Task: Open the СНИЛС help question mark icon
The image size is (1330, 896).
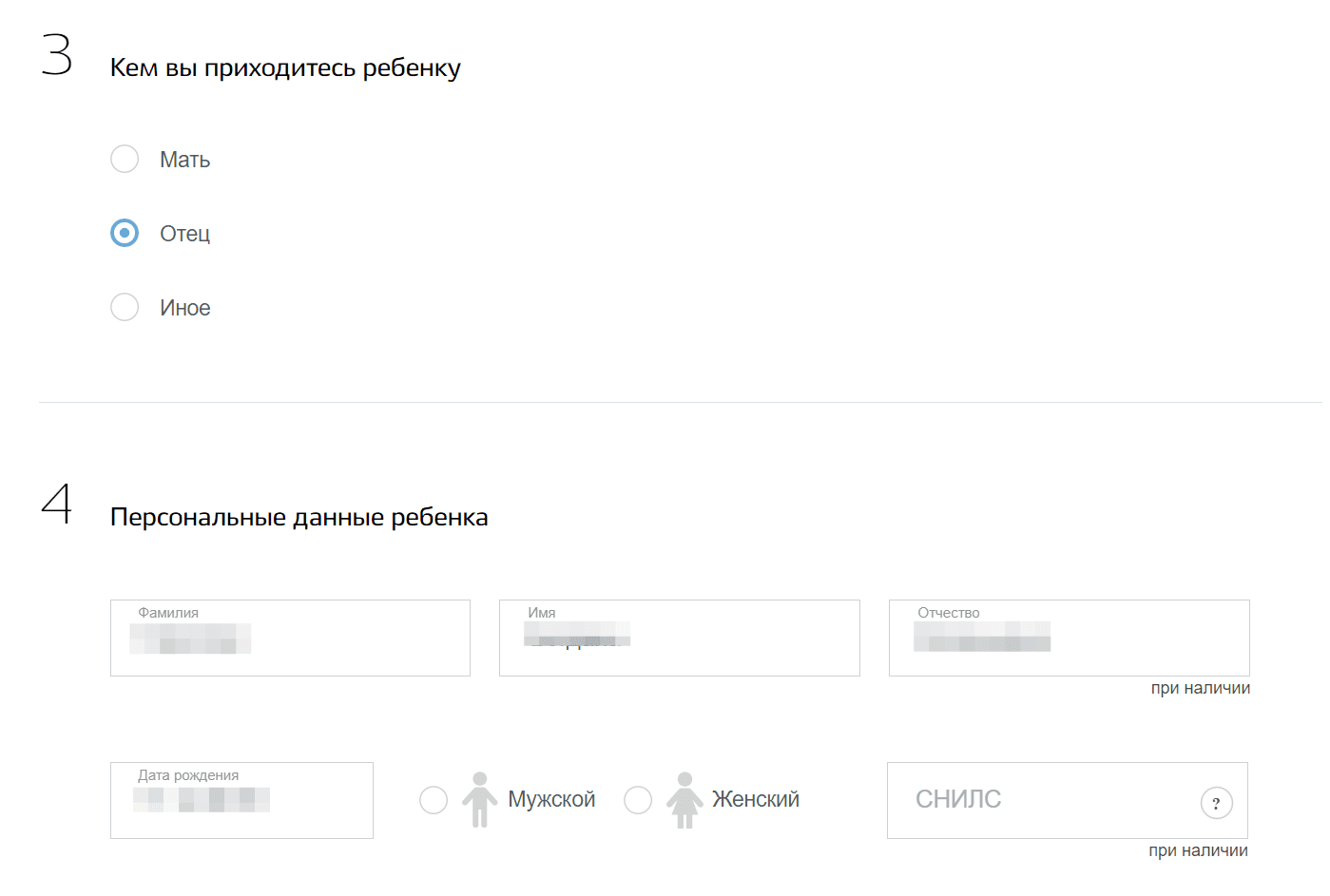Action: [x=1216, y=803]
